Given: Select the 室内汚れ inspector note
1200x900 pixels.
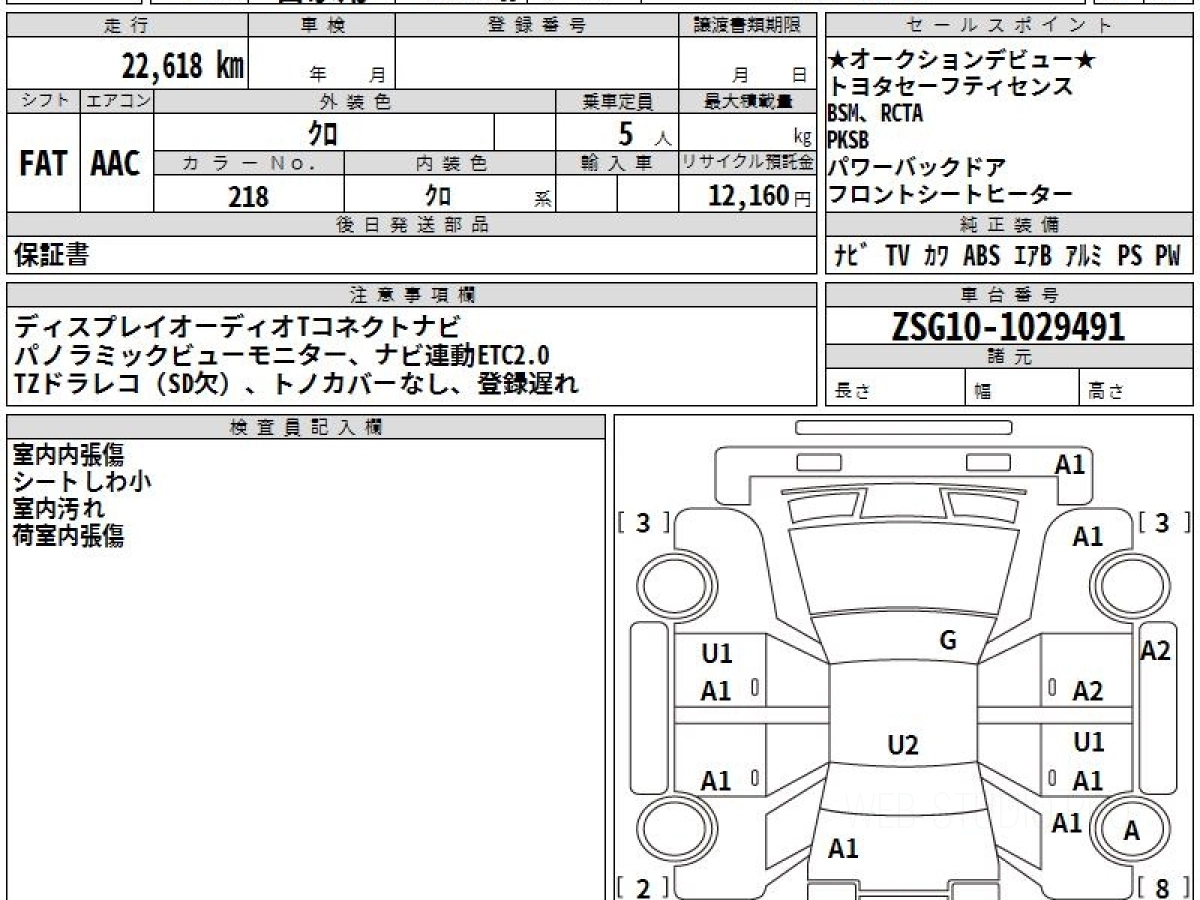Looking at the screenshot, I should tap(59, 509).
